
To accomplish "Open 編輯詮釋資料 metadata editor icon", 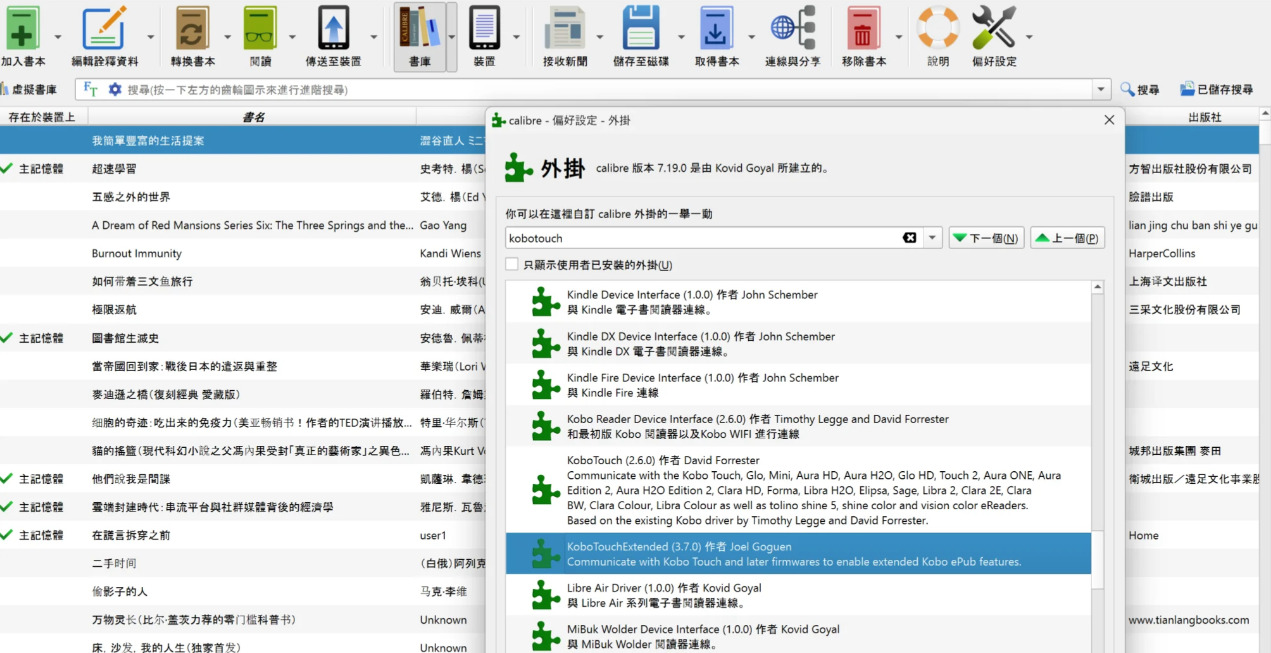I will (104, 28).
